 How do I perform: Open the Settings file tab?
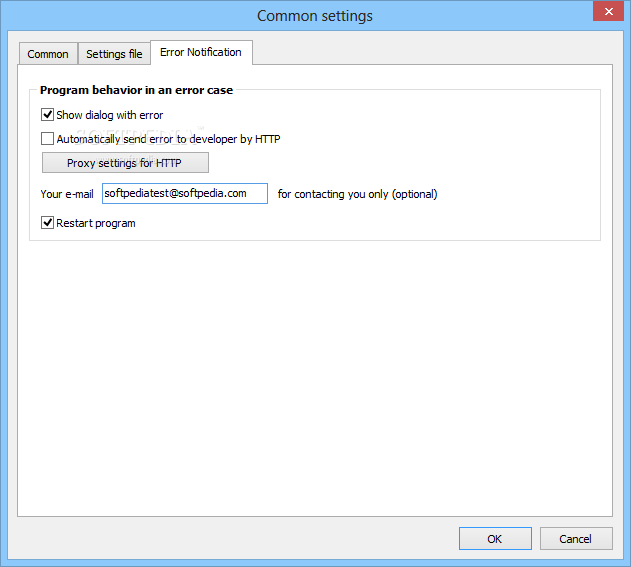click(114, 54)
